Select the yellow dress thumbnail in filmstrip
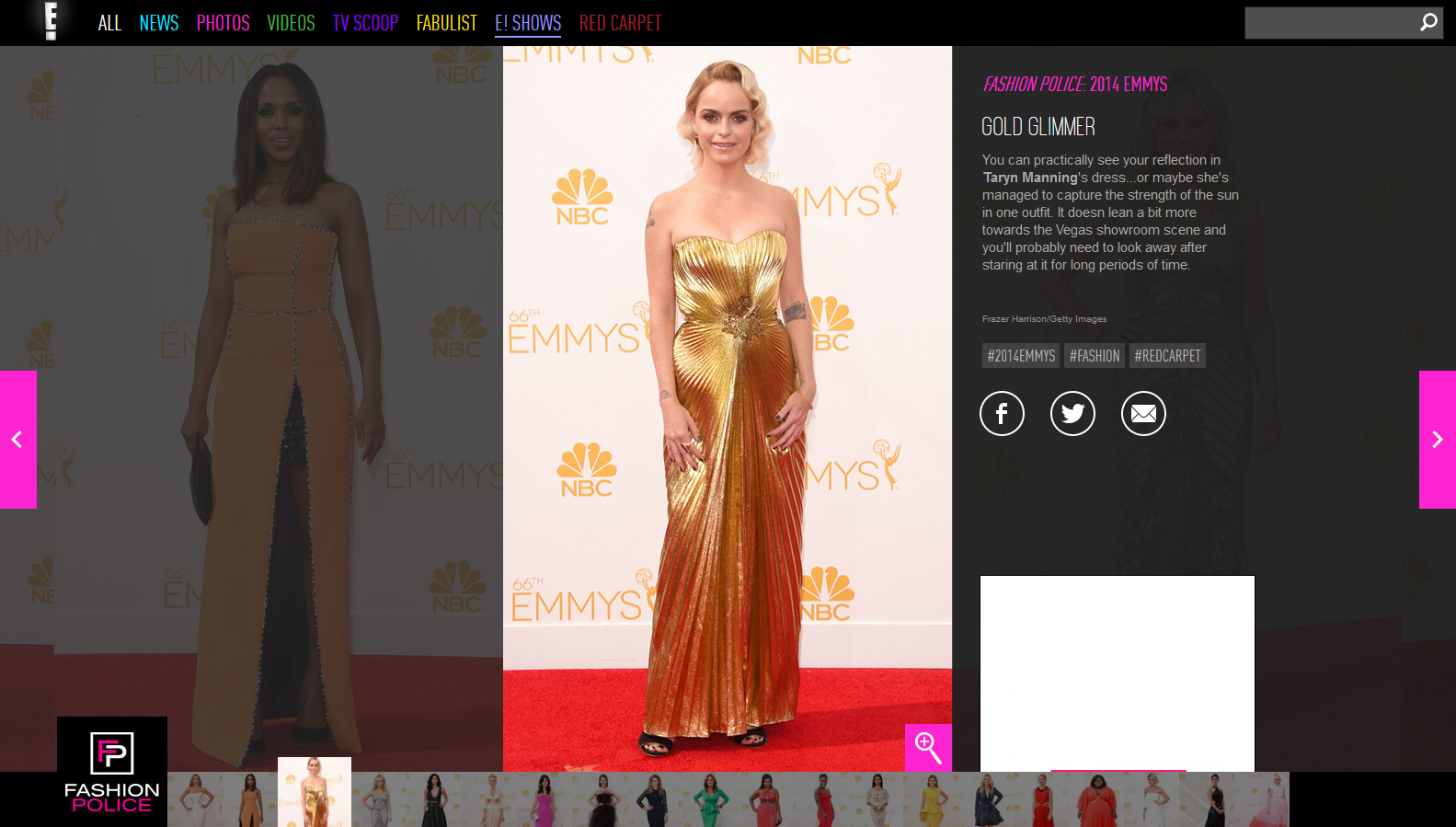This screenshot has height=827, width=1456. [x=931, y=799]
